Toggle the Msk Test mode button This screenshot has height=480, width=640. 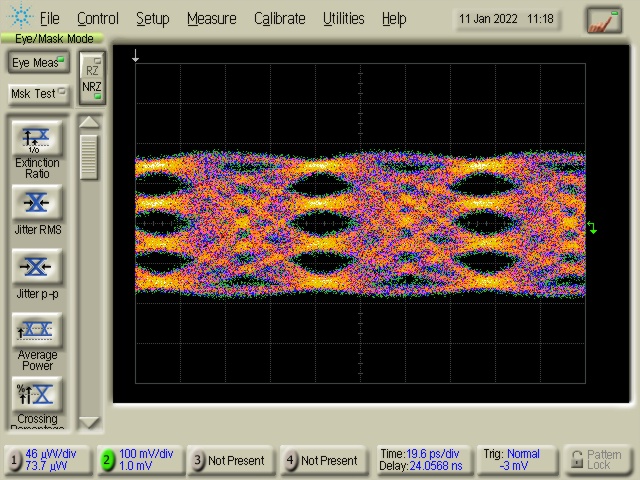tap(38, 93)
